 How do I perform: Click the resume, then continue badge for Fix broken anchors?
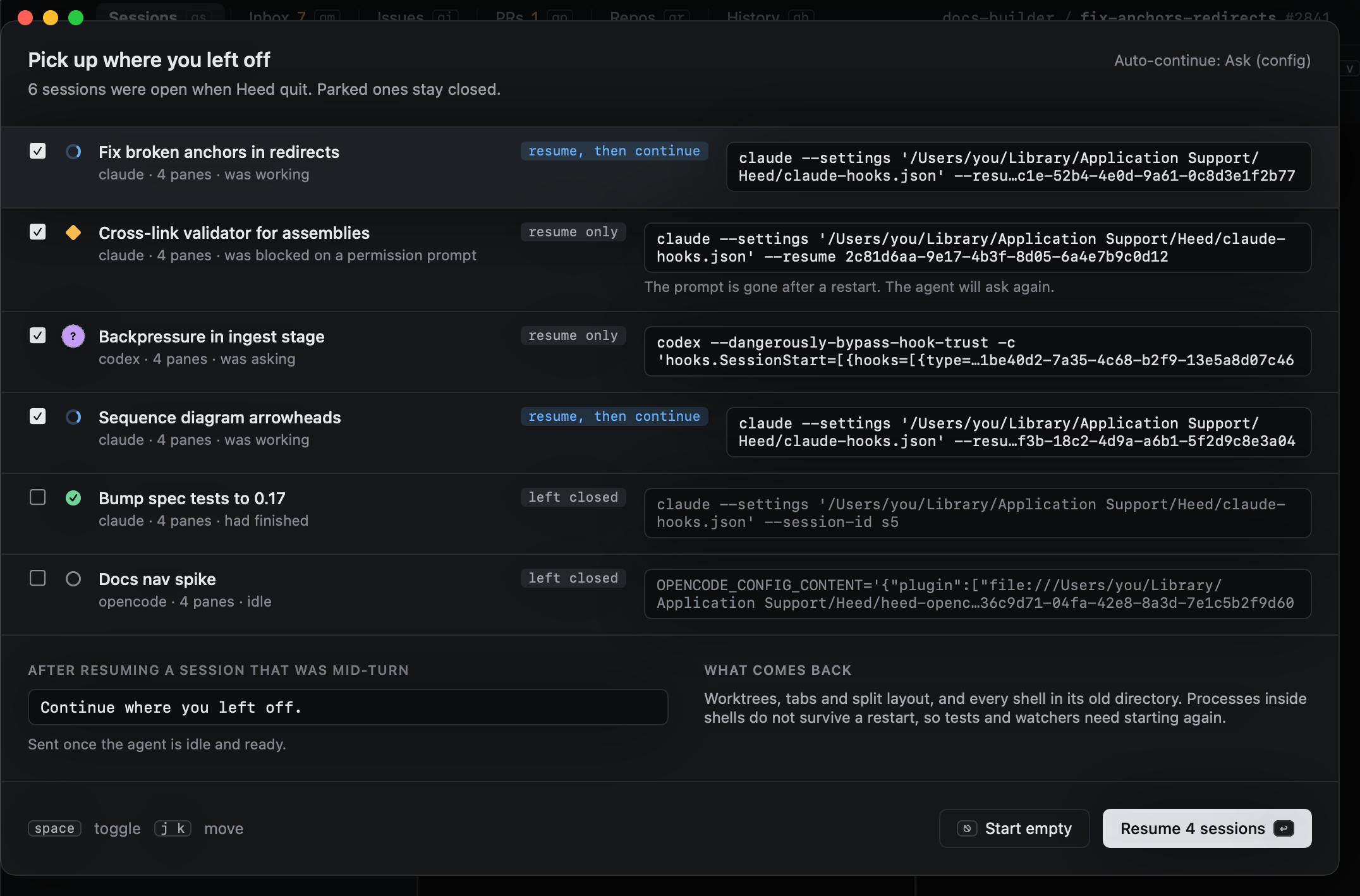(614, 151)
